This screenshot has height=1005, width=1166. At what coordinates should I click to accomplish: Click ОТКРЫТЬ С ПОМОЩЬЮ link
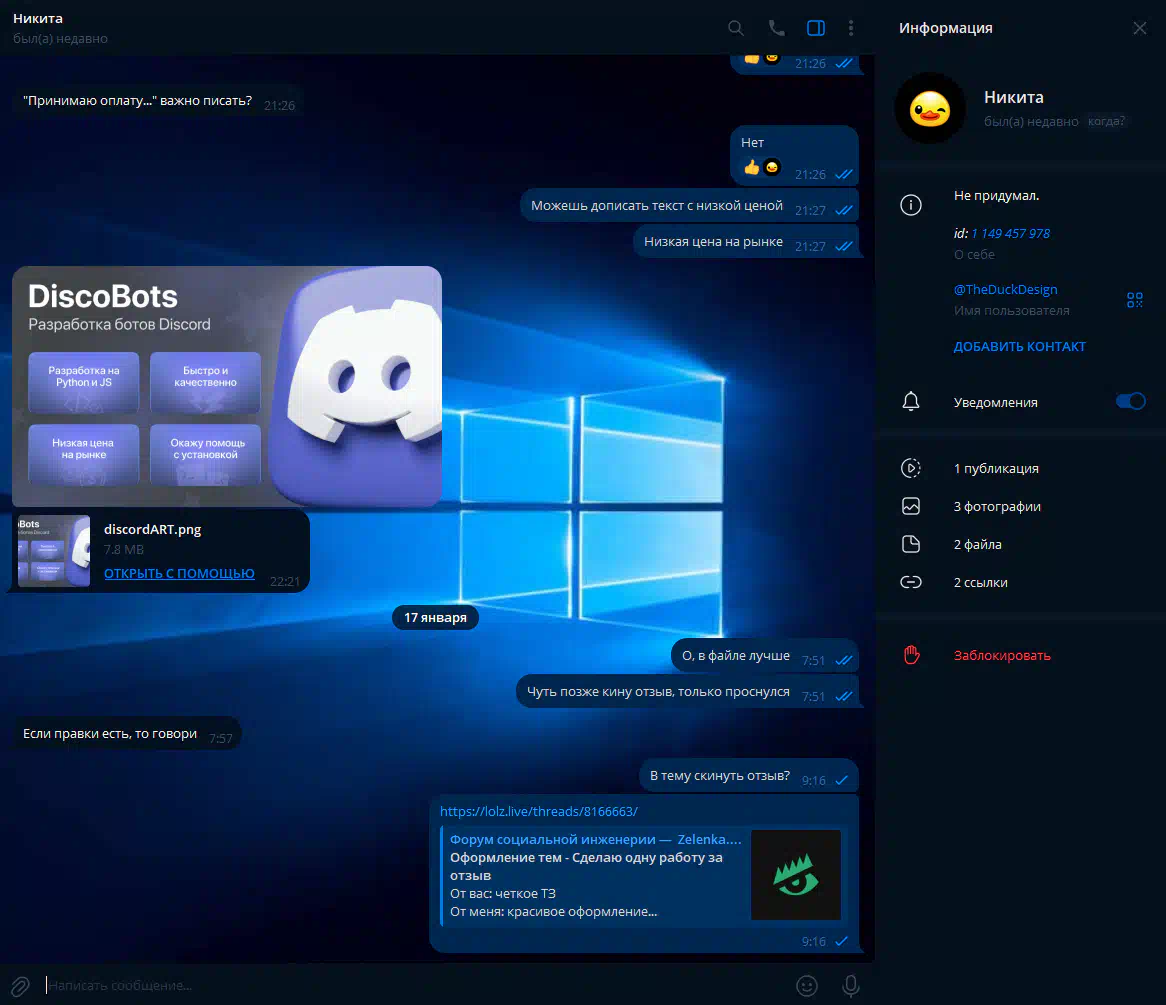click(x=179, y=574)
